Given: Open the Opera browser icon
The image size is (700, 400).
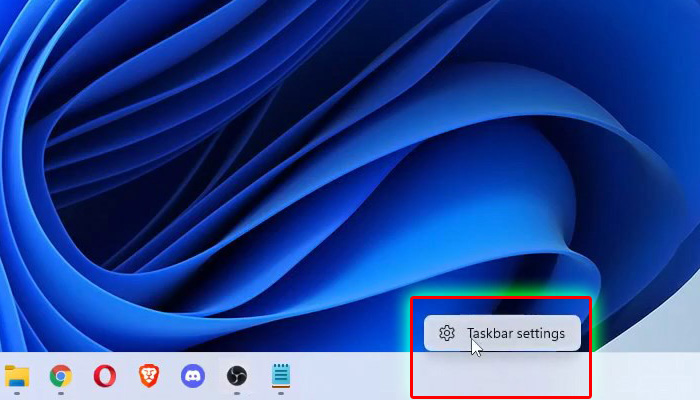Looking at the screenshot, I should pyautogui.click(x=104, y=376).
